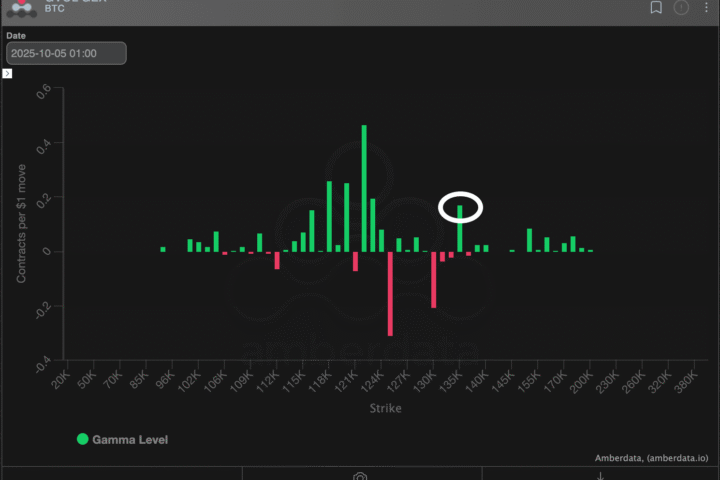This screenshot has height=480, width=720.
Task: Click the tall green bar near 118K
Action: pos(329,216)
